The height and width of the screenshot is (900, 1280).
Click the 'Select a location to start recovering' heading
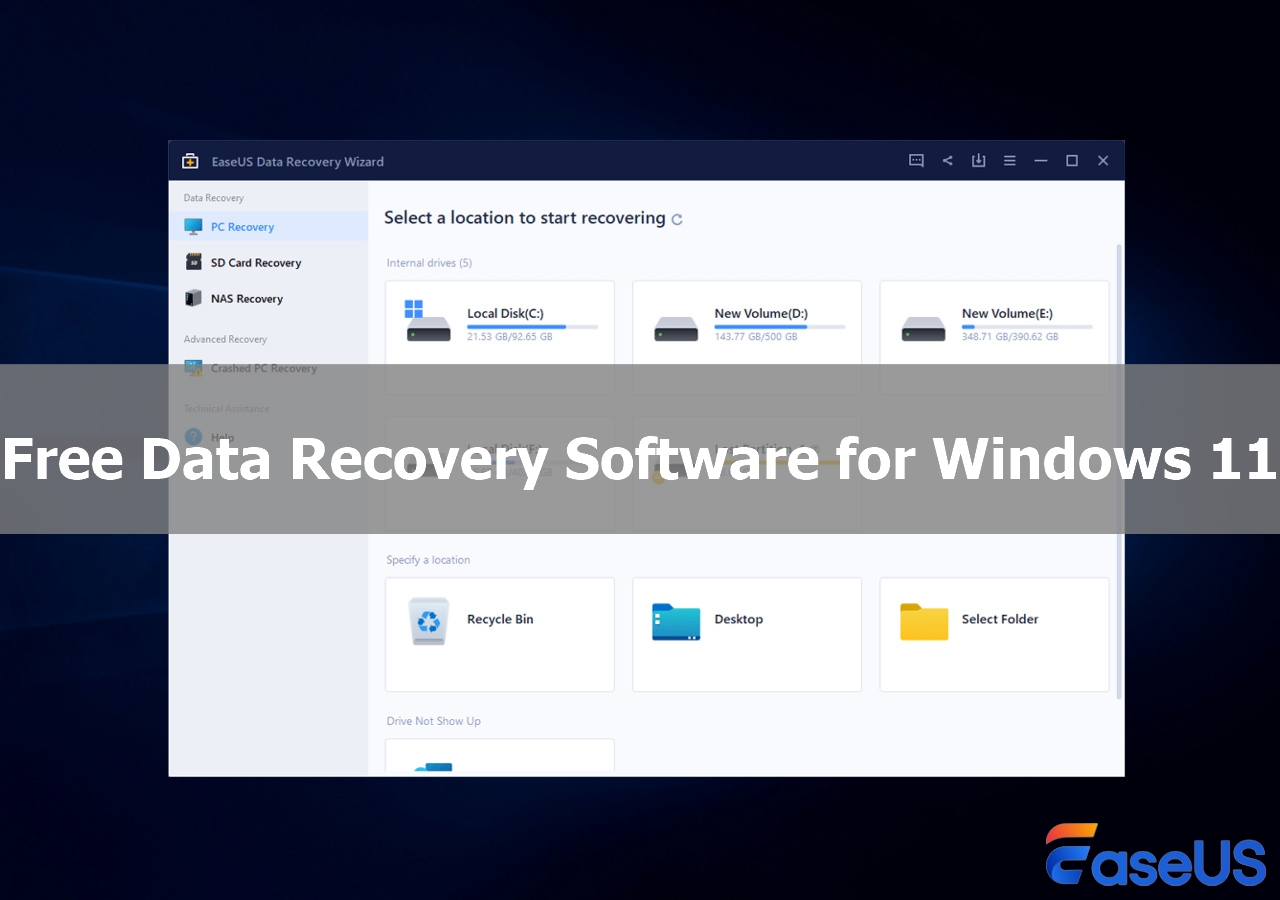click(x=525, y=218)
